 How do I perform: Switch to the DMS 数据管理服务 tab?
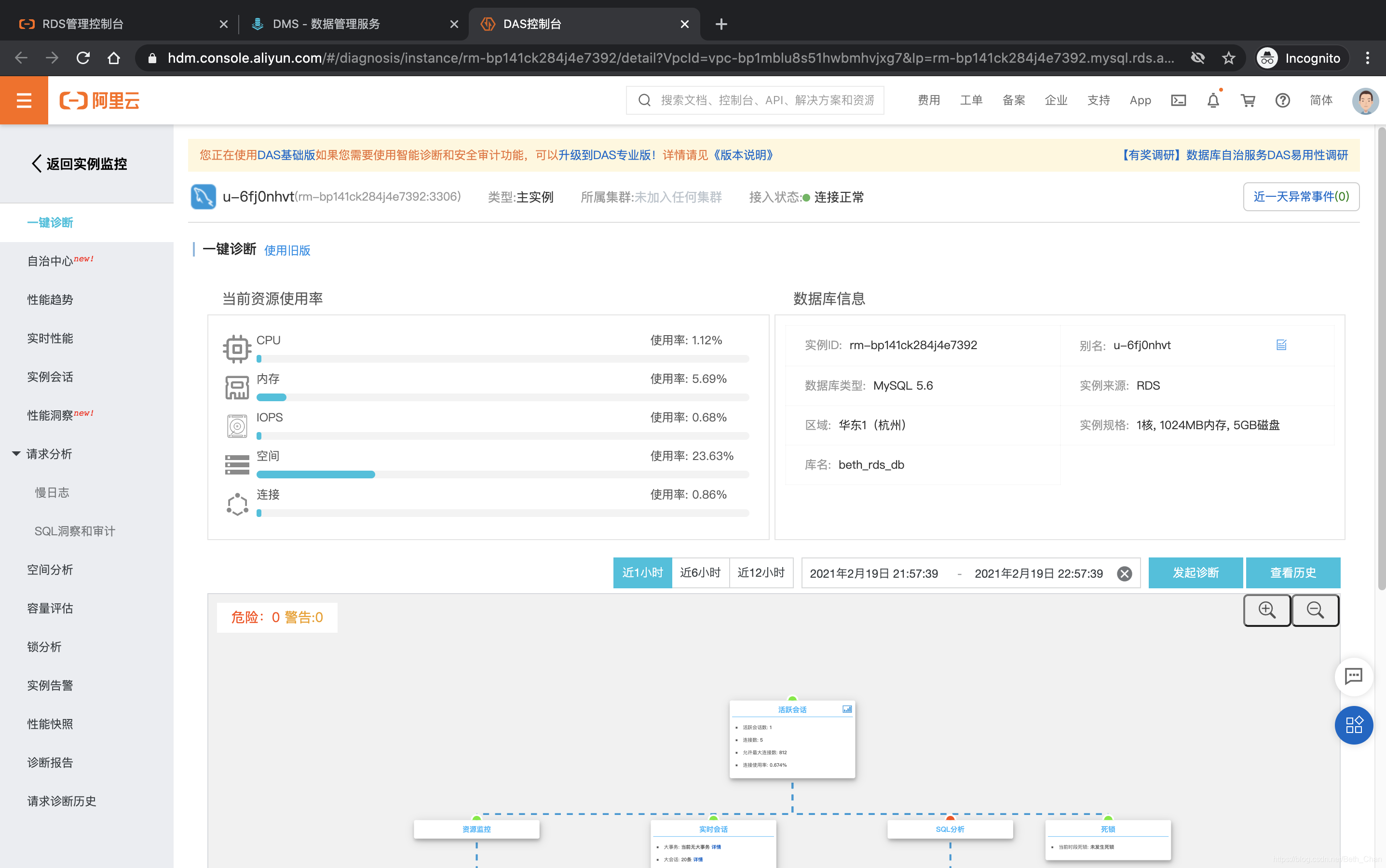pyautogui.click(x=326, y=24)
